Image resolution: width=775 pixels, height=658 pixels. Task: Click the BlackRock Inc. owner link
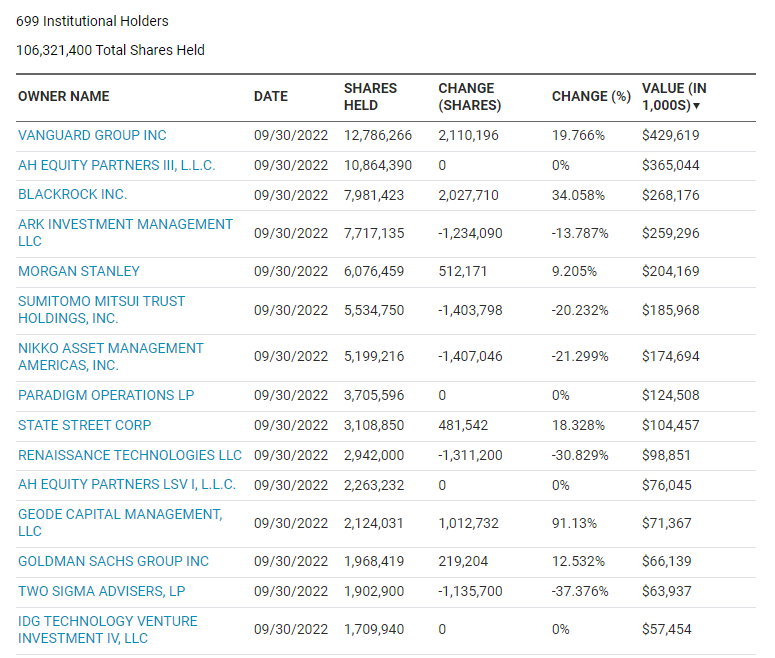click(72, 194)
